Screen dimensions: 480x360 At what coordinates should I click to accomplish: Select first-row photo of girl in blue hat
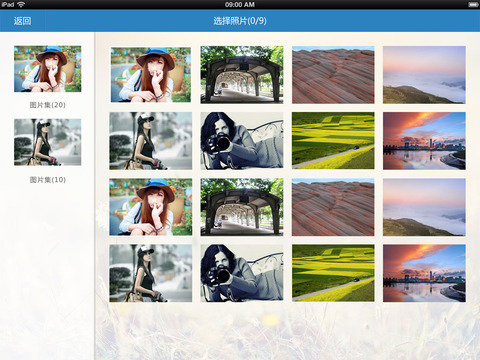coord(151,75)
